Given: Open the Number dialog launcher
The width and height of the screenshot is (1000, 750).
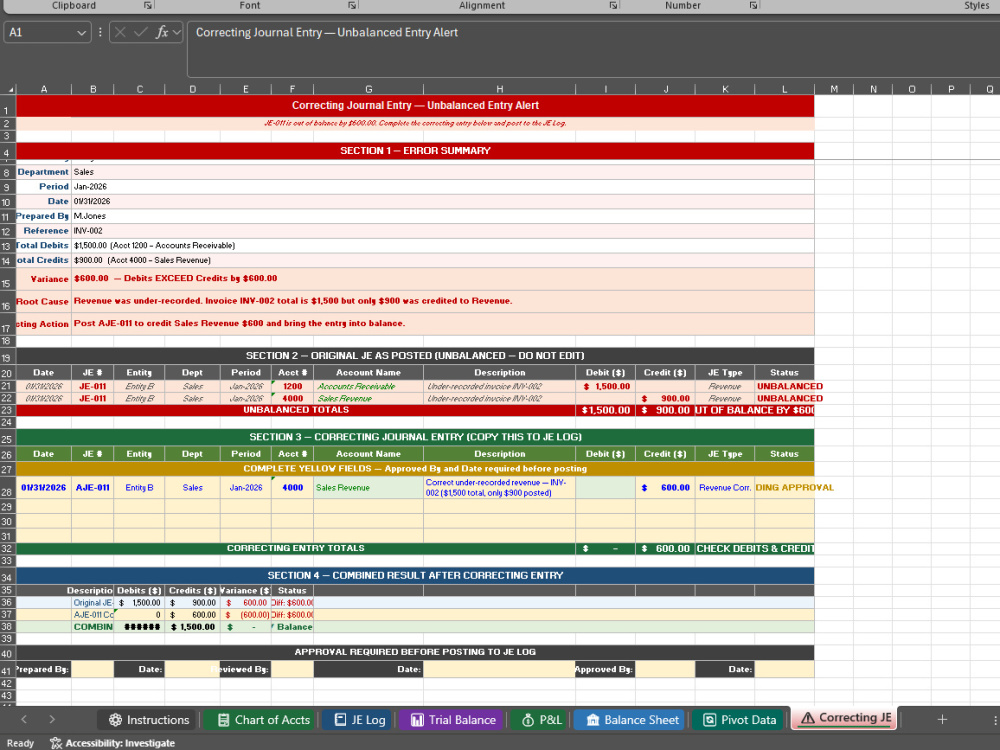Looking at the screenshot, I should tap(754, 5).
